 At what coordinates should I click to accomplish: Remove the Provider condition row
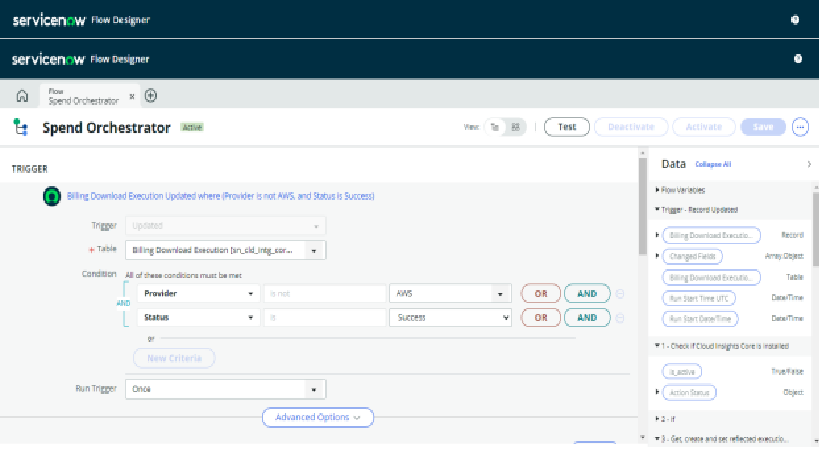[620, 294]
